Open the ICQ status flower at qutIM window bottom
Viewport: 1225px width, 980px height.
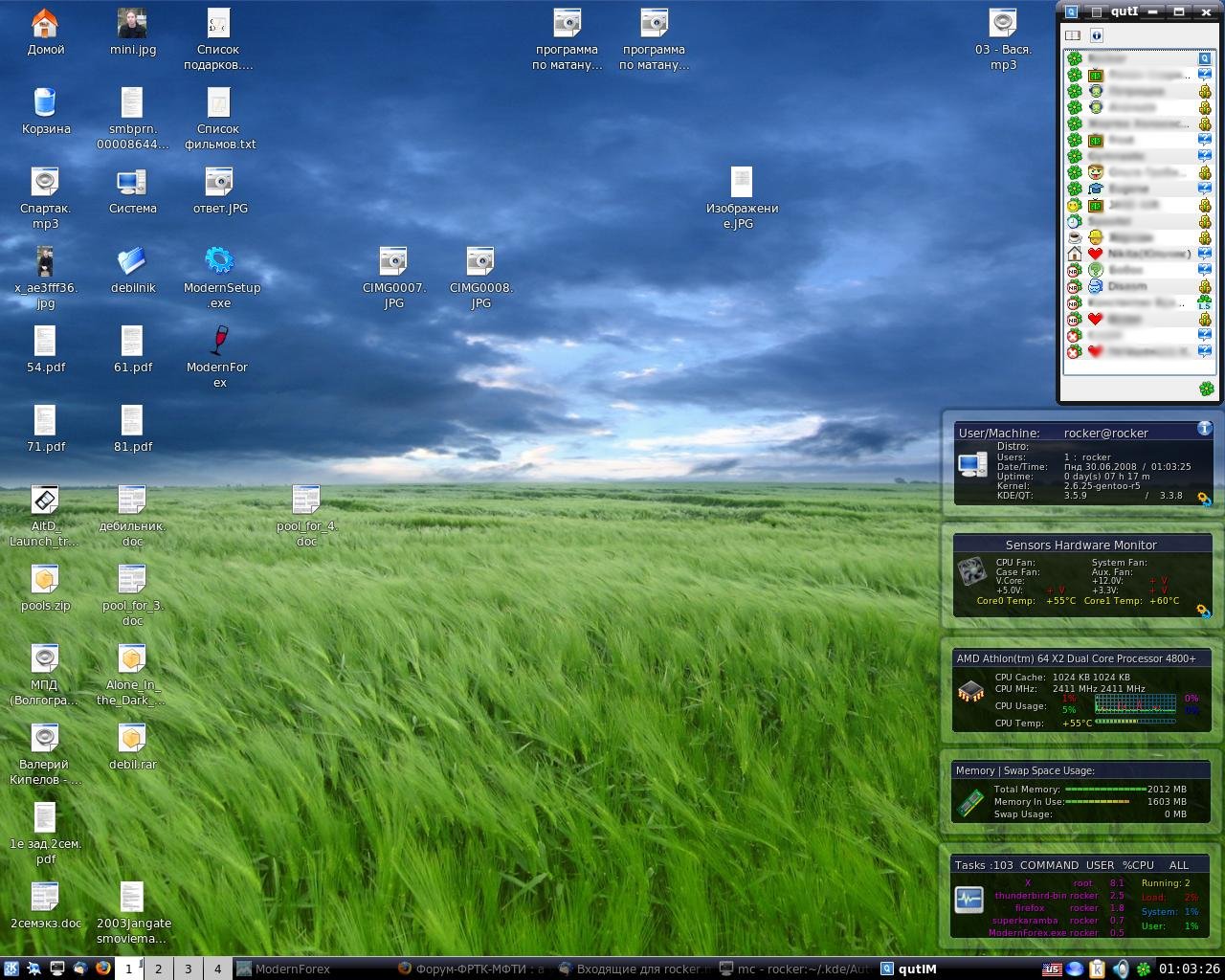[1207, 389]
